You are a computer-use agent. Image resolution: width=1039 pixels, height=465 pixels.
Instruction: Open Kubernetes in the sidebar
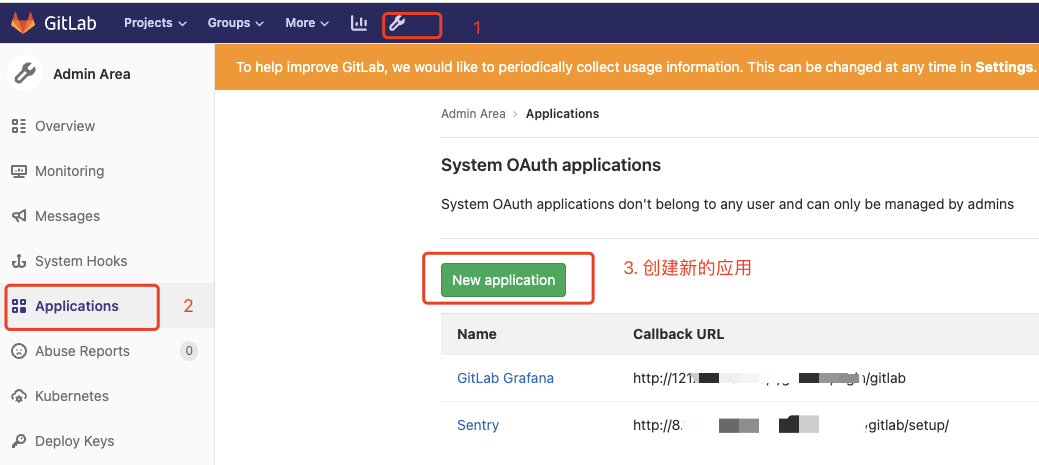point(72,396)
